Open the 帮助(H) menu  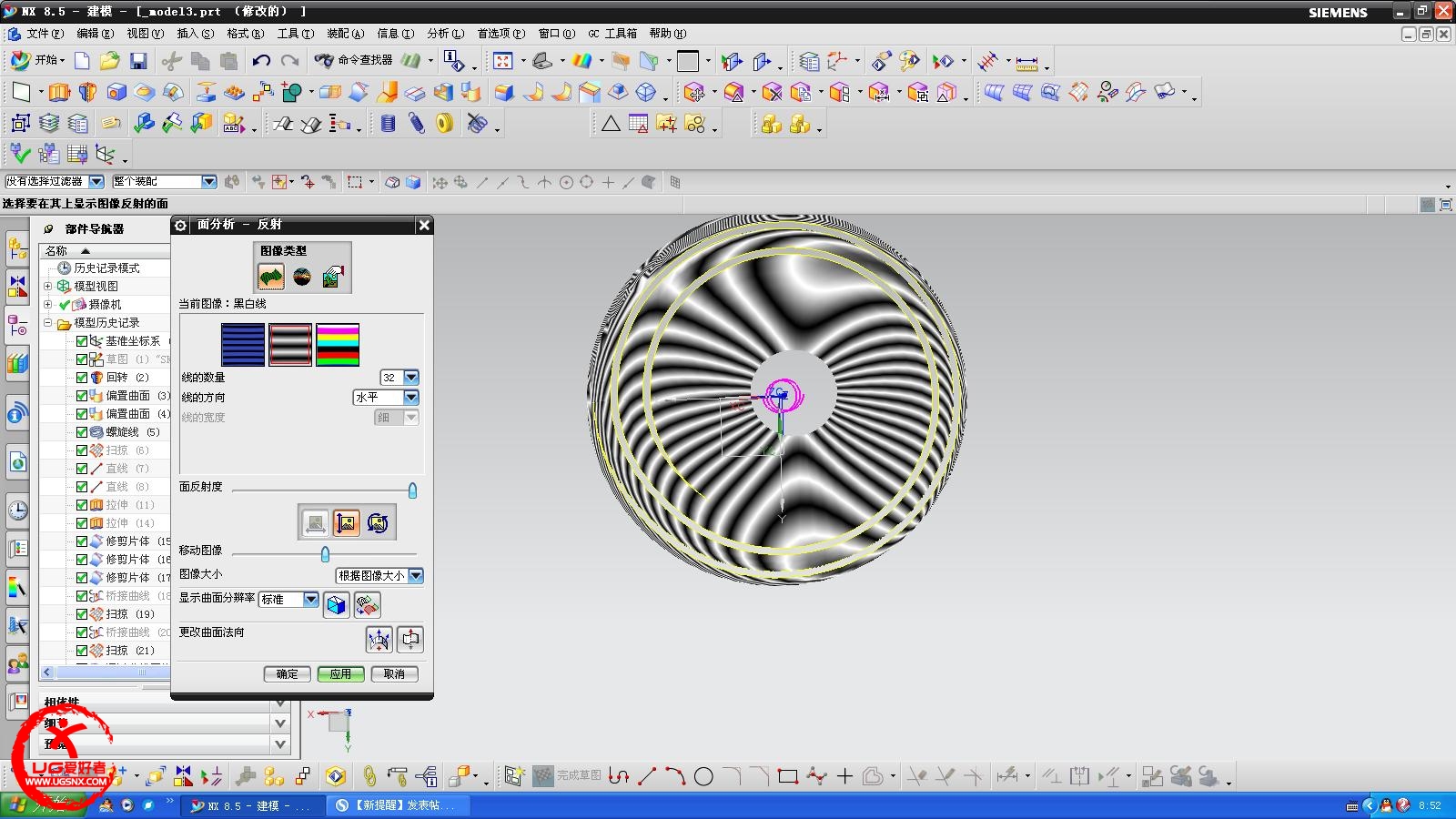667,33
